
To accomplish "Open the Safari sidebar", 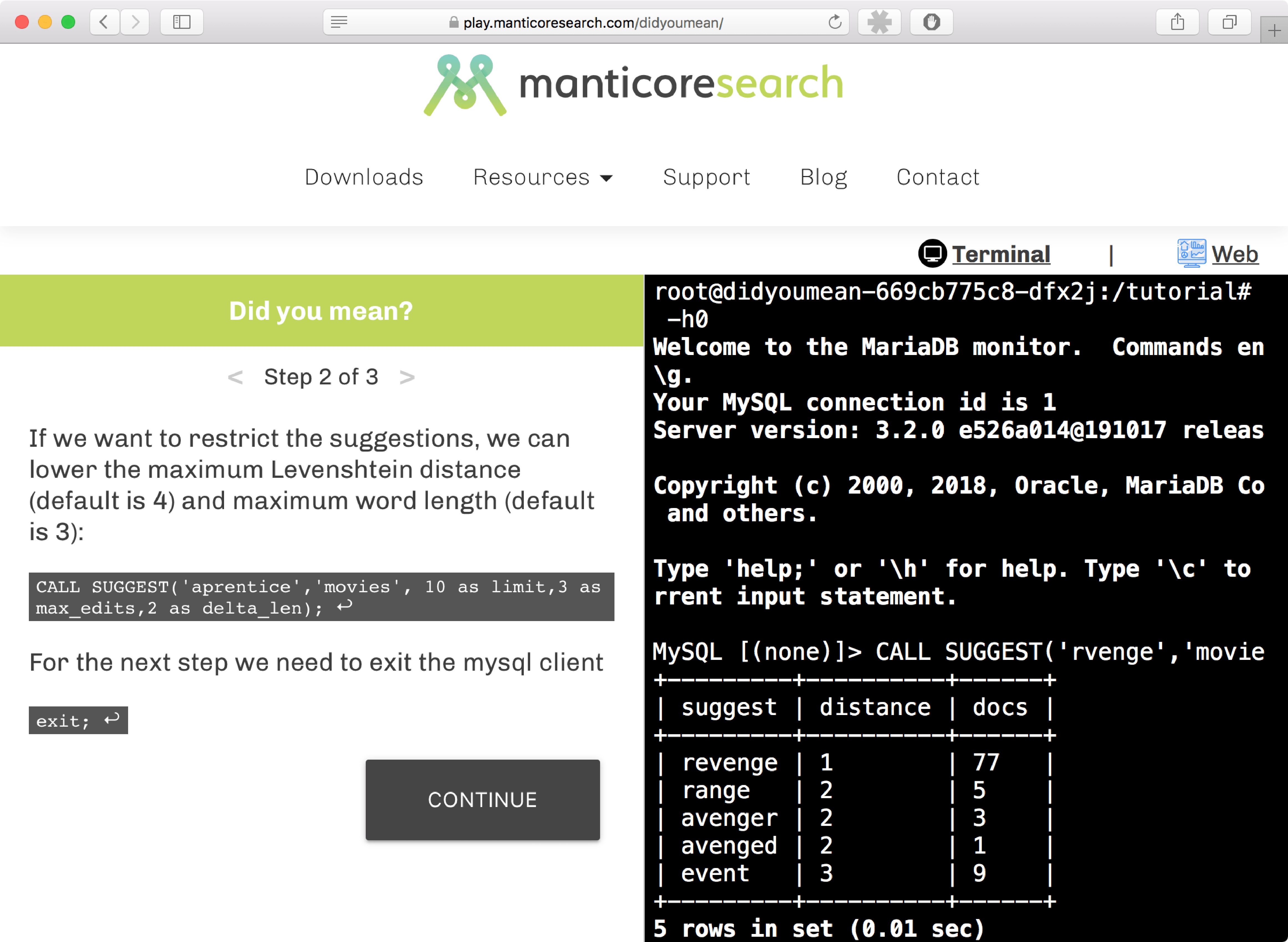I will [x=181, y=22].
